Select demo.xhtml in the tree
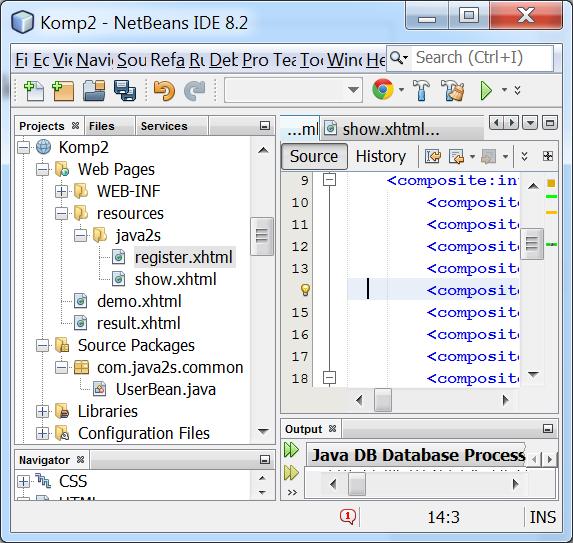Viewport: 573px width, 543px height. coord(139,301)
